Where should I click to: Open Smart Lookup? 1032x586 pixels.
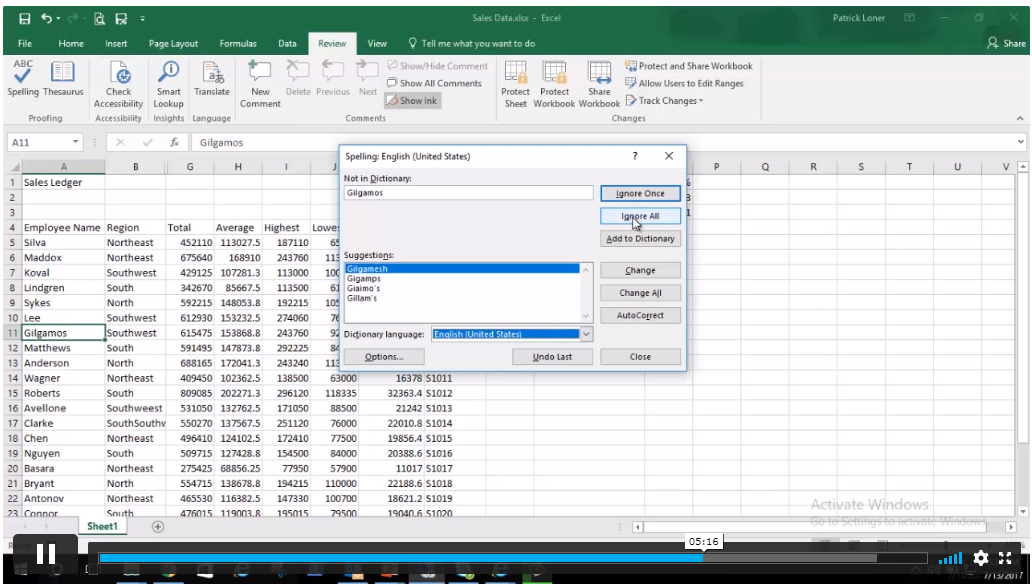pyautogui.click(x=168, y=84)
